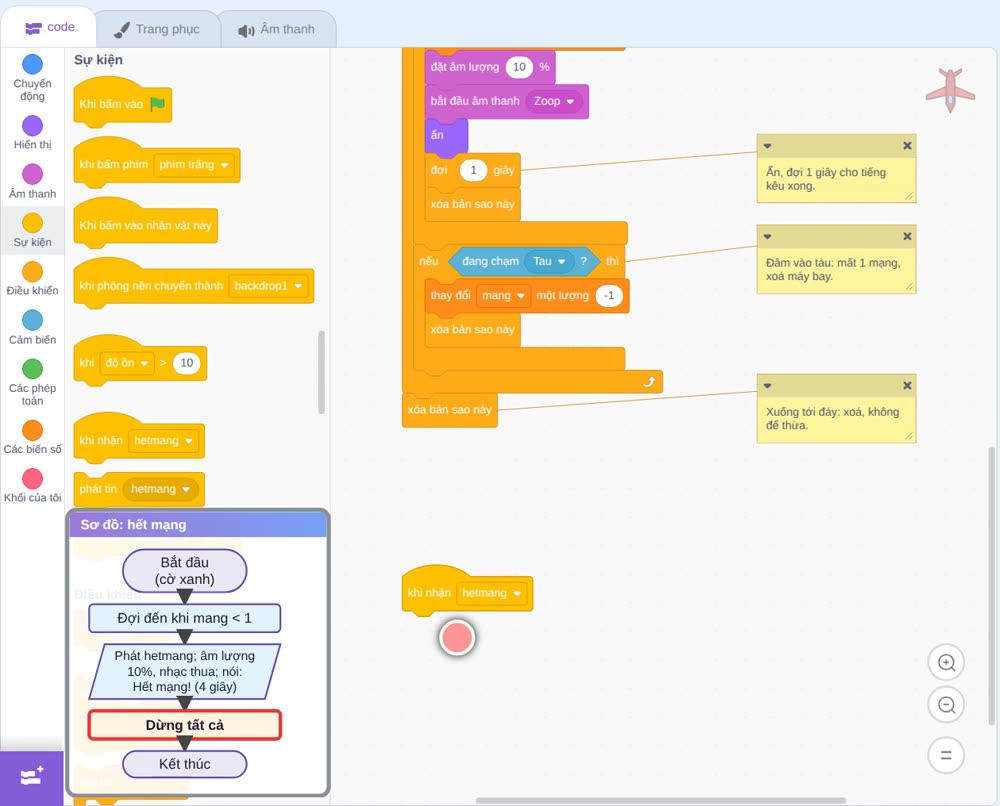Open the Điều khiển block category

(x=33, y=278)
